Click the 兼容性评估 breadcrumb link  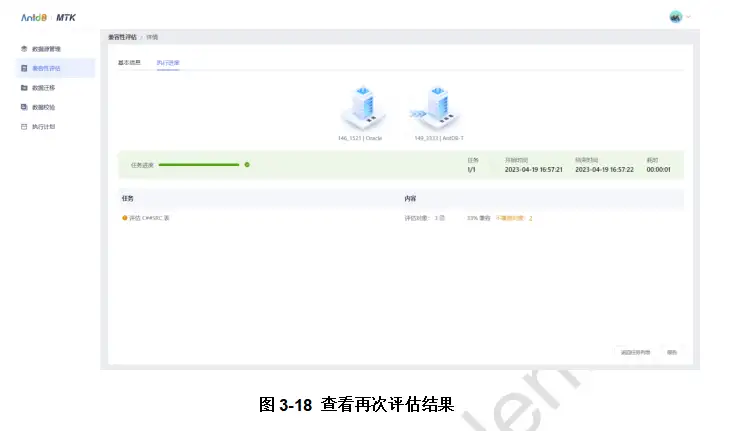(x=122, y=37)
